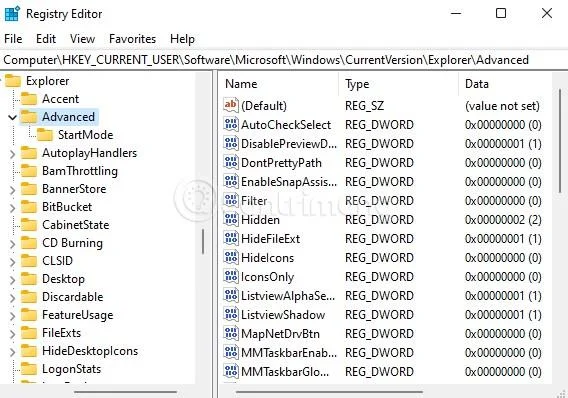This screenshot has width=568, height=398.
Task: Expand the CLSID key
Action: (x=12, y=261)
